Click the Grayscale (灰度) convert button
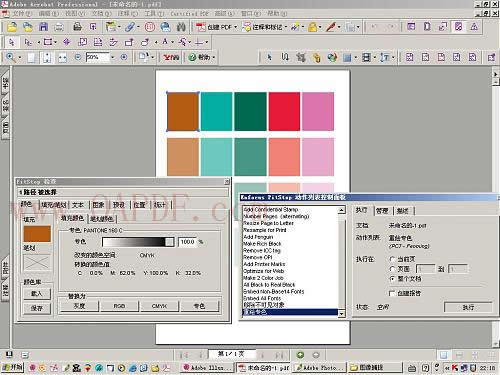The image size is (500, 375). [x=79, y=306]
